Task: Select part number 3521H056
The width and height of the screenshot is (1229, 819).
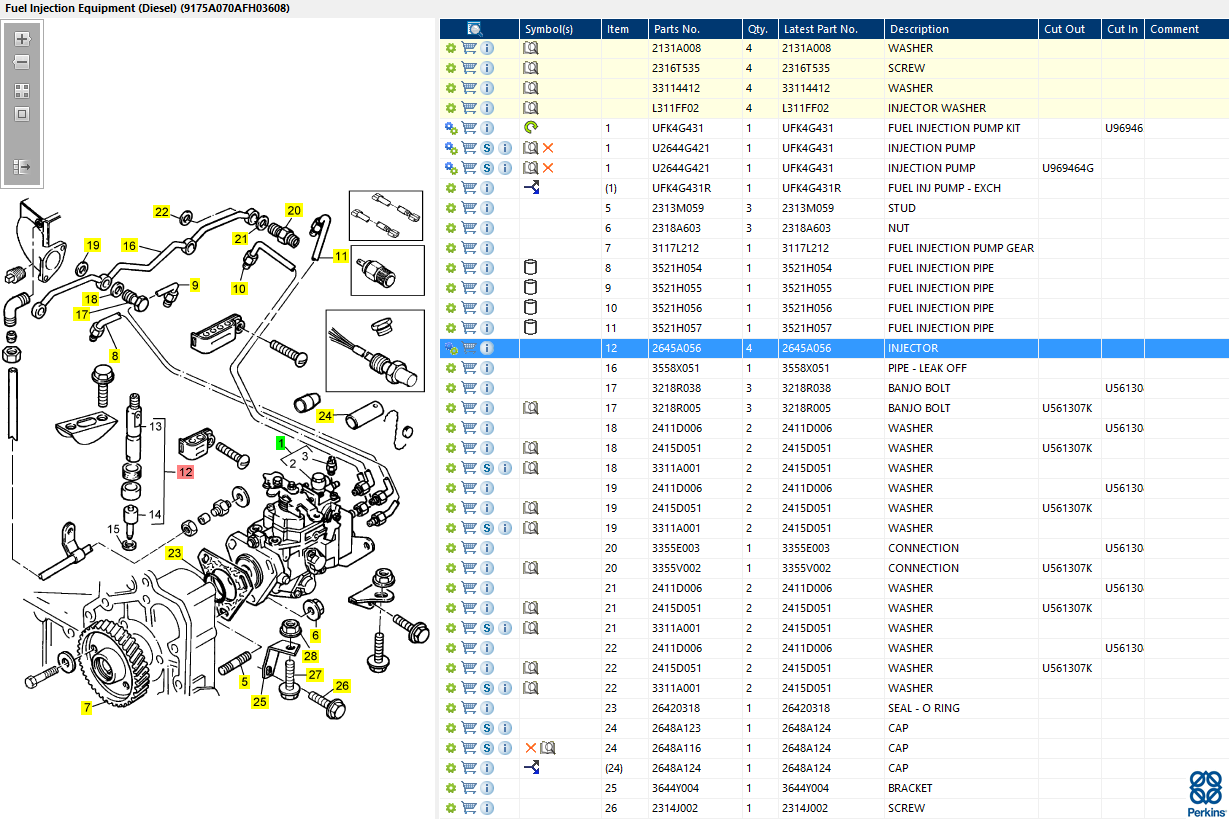Action: [676, 308]
